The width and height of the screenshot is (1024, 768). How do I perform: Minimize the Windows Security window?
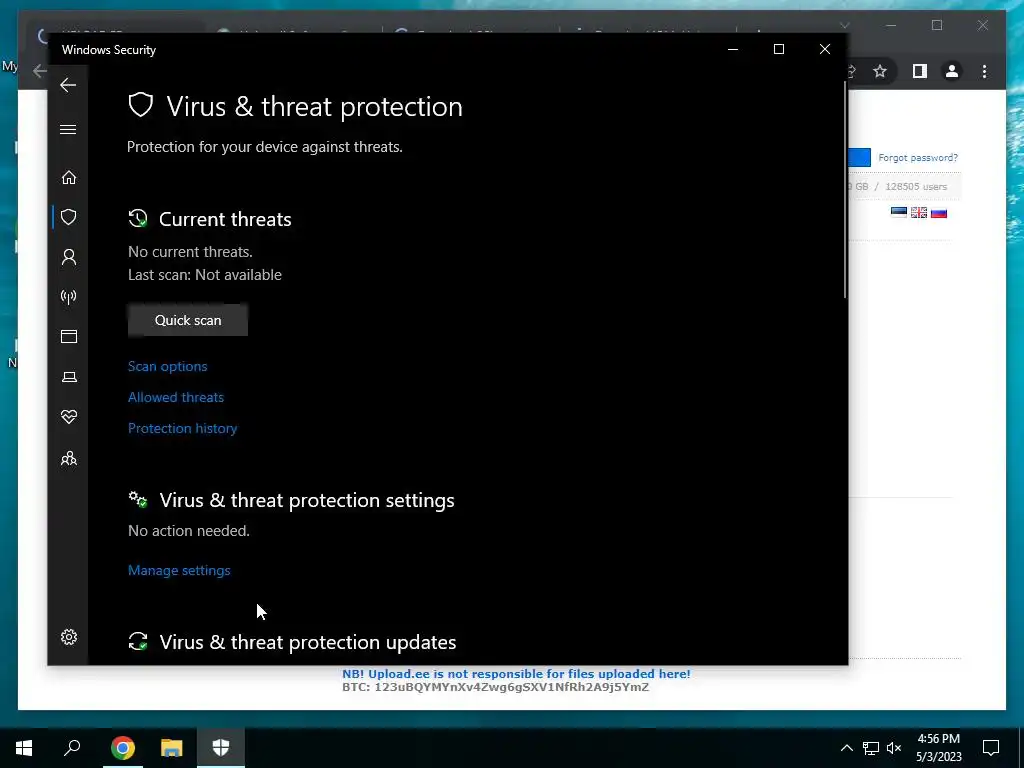[733, 50]
